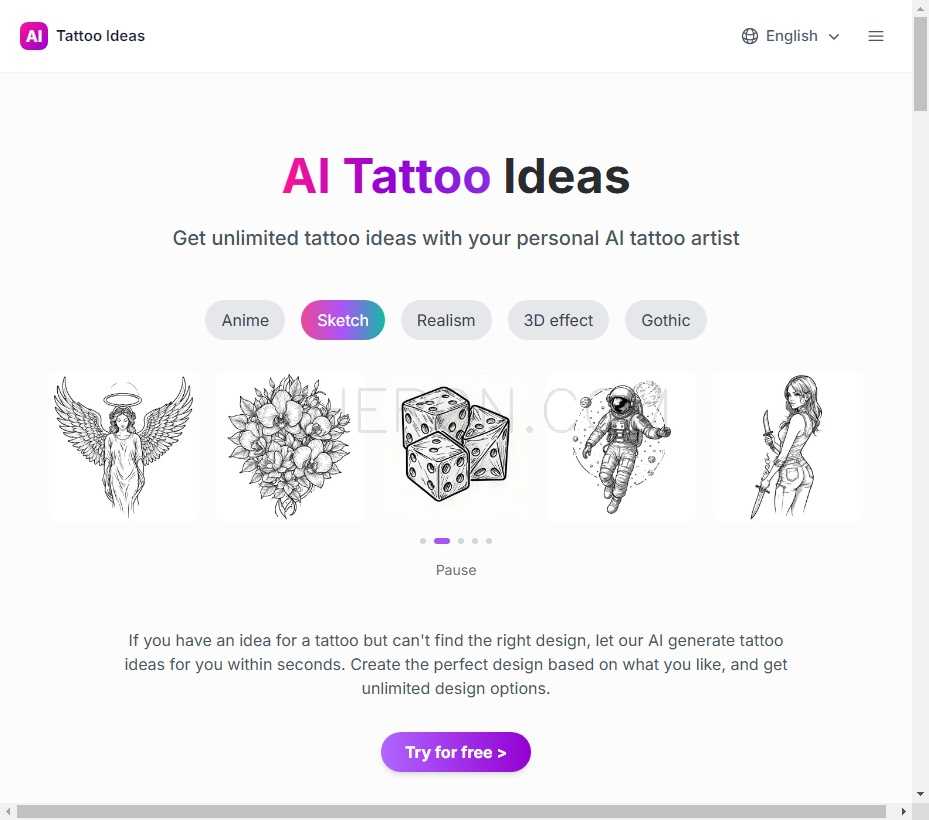Select the Anime style tab
Screen dimensions: 929x820
click(245, 320)
